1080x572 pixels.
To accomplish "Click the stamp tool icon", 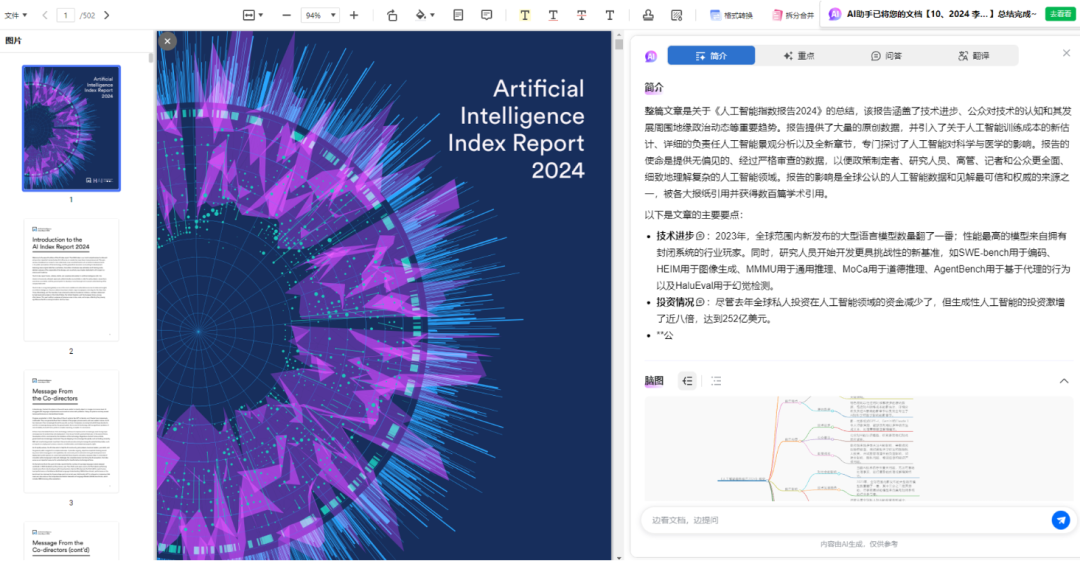I will (648, 15).
